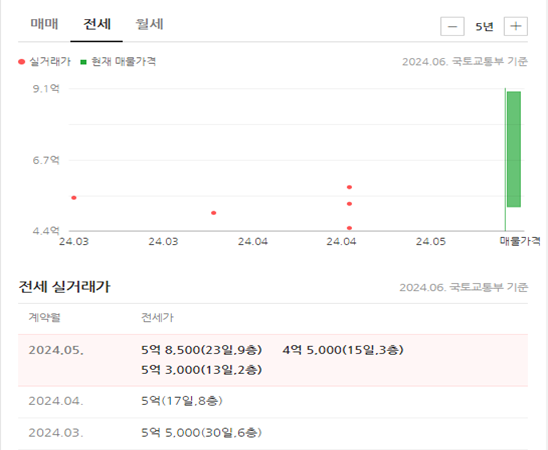Click the 9.1억 axis label

point(46,88)
